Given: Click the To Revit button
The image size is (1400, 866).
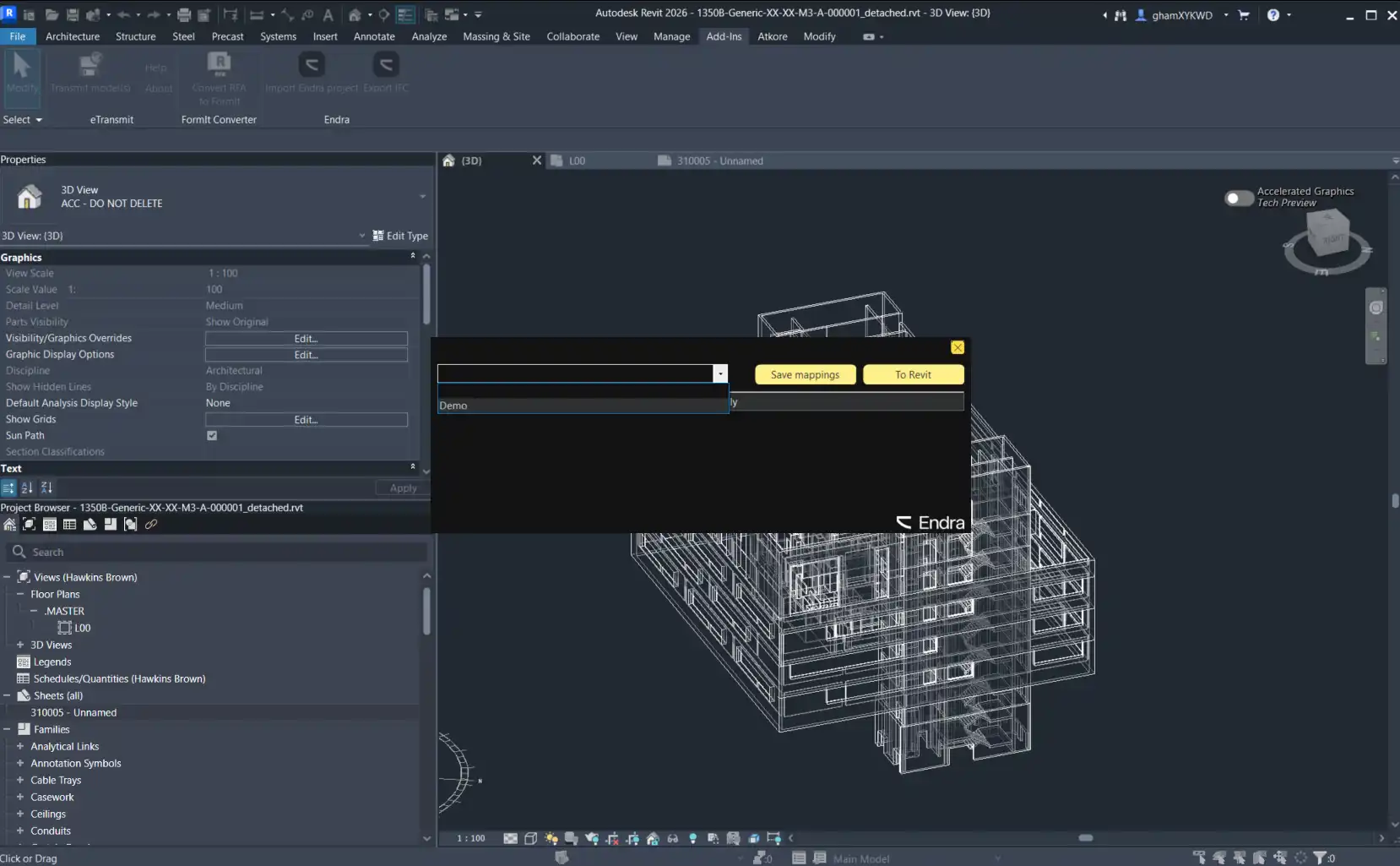Looking at the screenshot, I should (x=913, y=374).
